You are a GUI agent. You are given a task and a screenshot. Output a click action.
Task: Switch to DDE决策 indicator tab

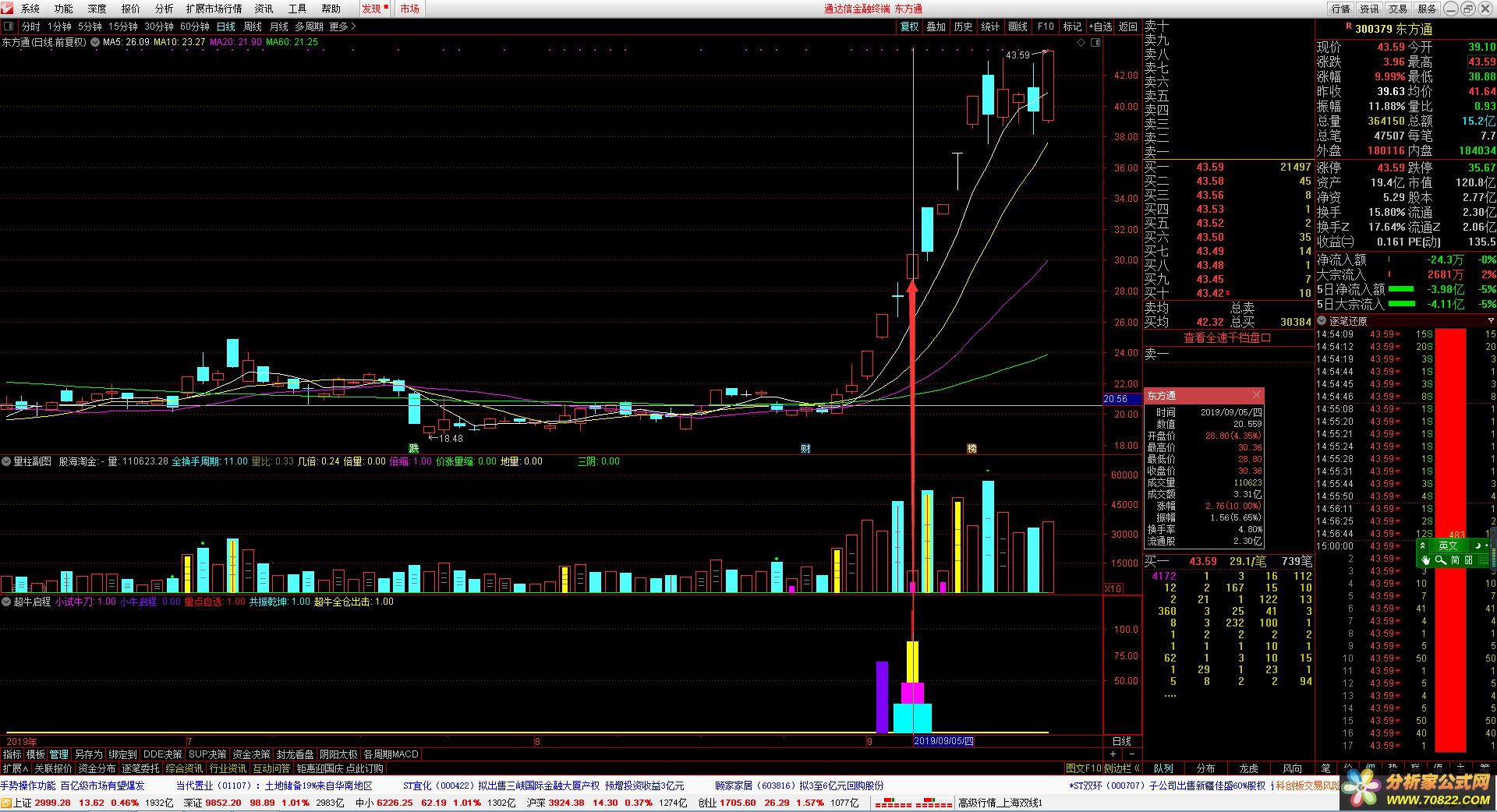click(162, 754)
